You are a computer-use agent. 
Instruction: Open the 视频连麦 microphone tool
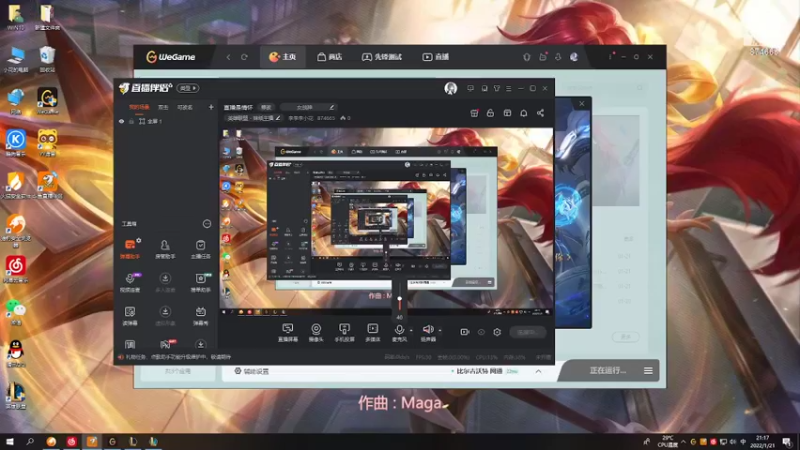pos(130,282)
